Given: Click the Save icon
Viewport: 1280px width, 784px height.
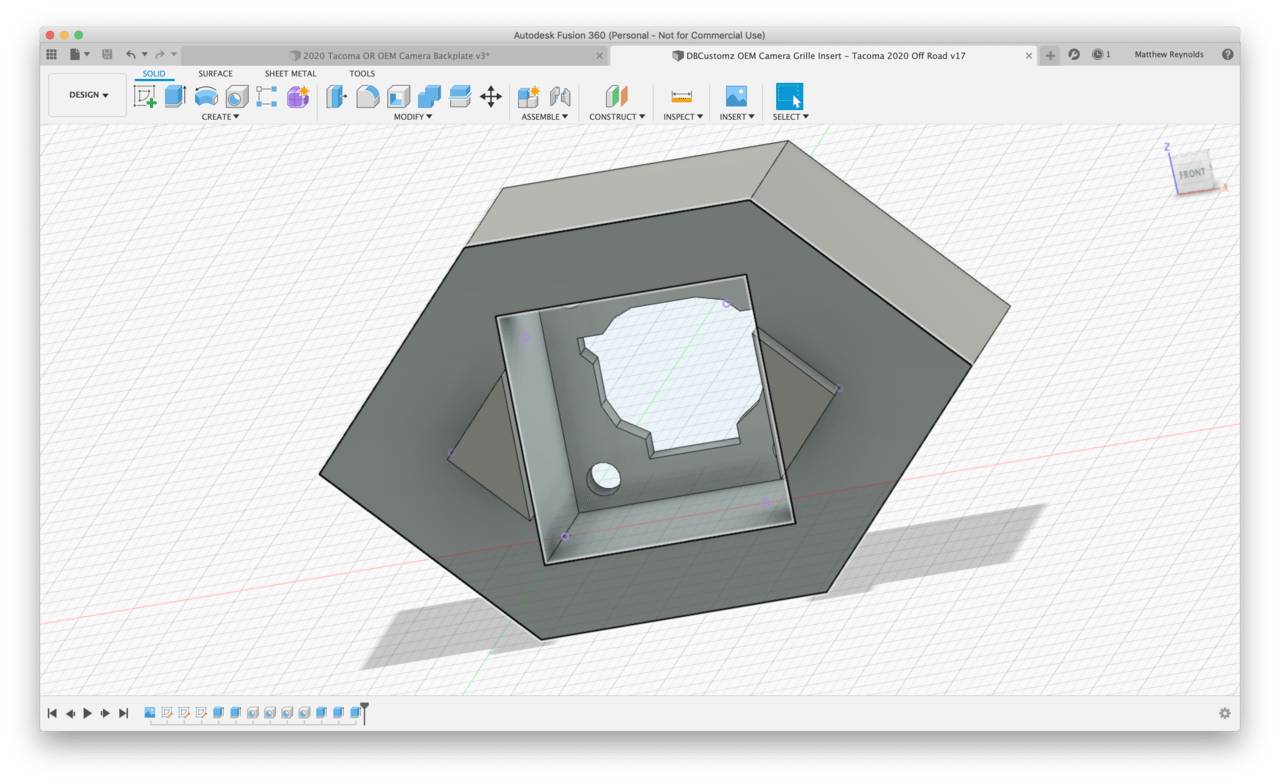Looking at the screenshot, I should tap(107, 55).
